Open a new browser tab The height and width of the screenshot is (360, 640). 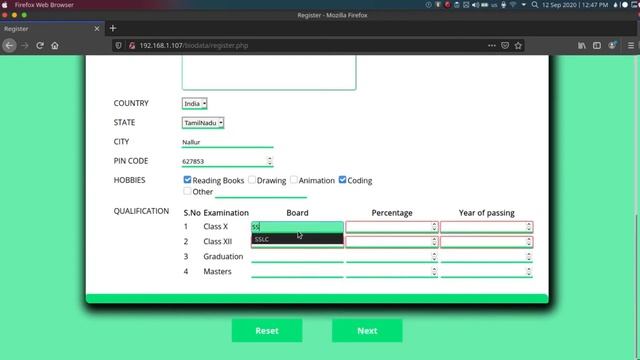click(x=113, y=28)
